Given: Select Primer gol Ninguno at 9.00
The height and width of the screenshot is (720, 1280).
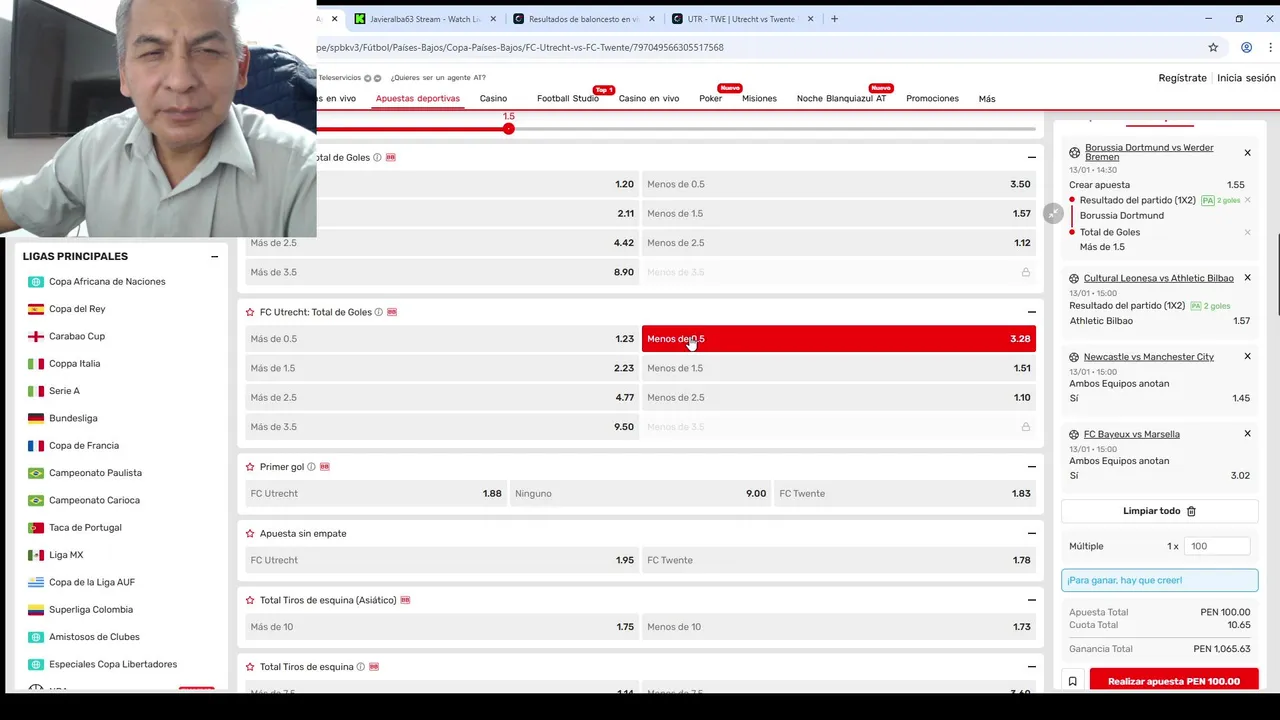Looking at the screenshot, I should (640, 493).
